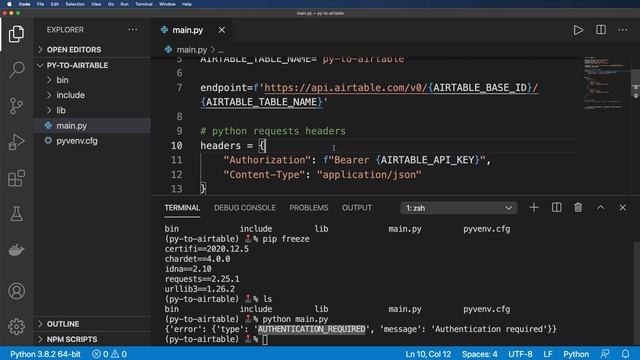The height and width of the screenshot is (360, 640).
Task: Open notifications bell in status bar
Action: (625, 354)
